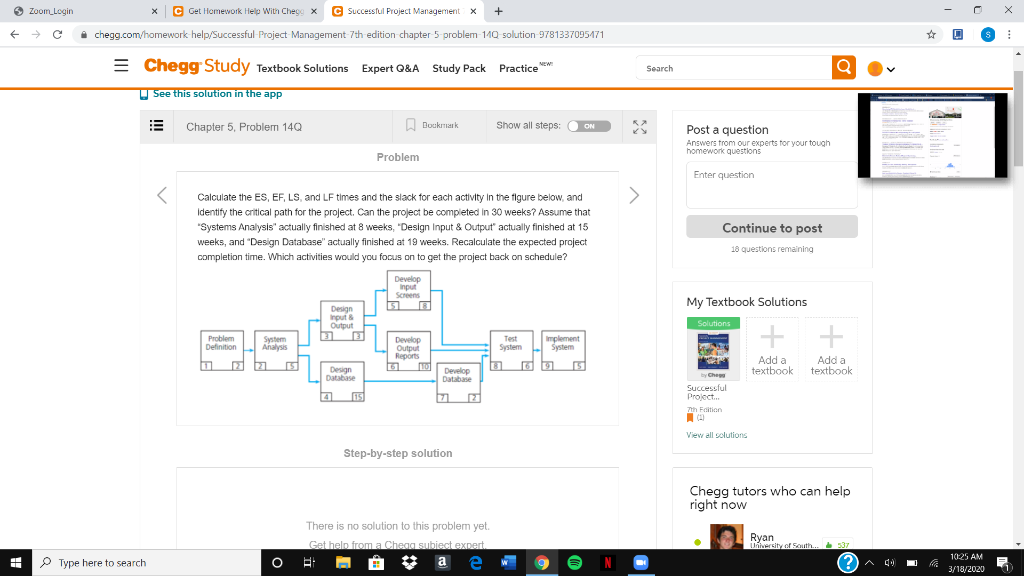The image size is (1024, 576).
Task: Click the Chrome profile avatar S
Action: pos(987,35)
